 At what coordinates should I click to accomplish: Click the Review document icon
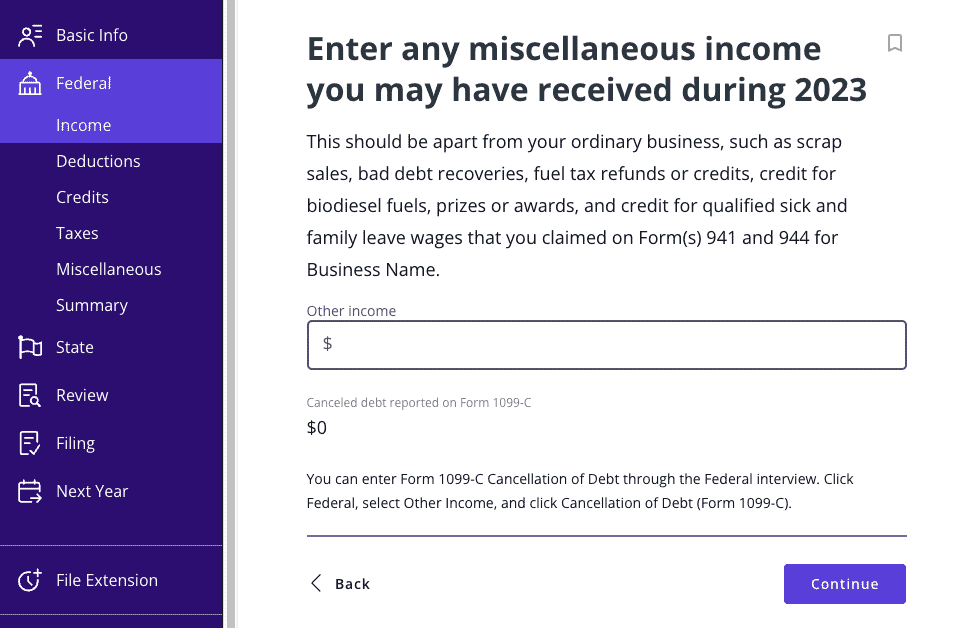(x=30, y=395)
